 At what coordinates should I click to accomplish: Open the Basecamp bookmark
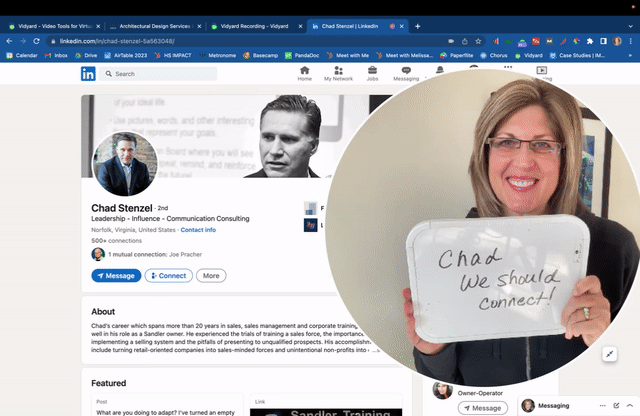(x=261, y=56)
